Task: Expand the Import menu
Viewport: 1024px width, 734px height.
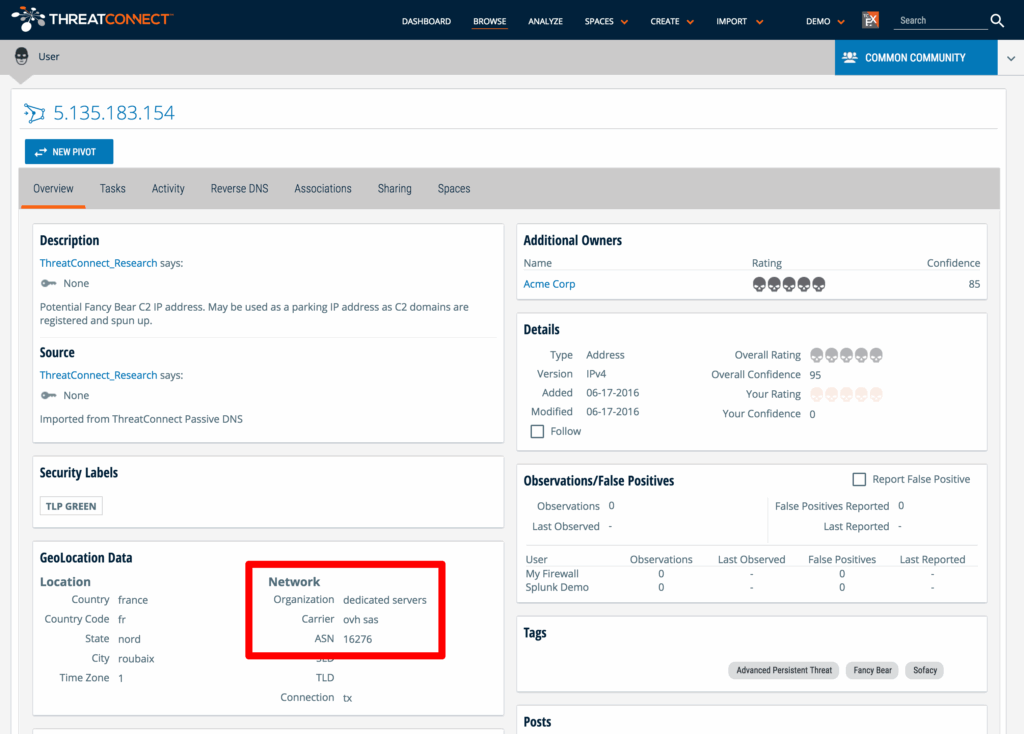Action: pyautogui.click(x=739, y=22)
